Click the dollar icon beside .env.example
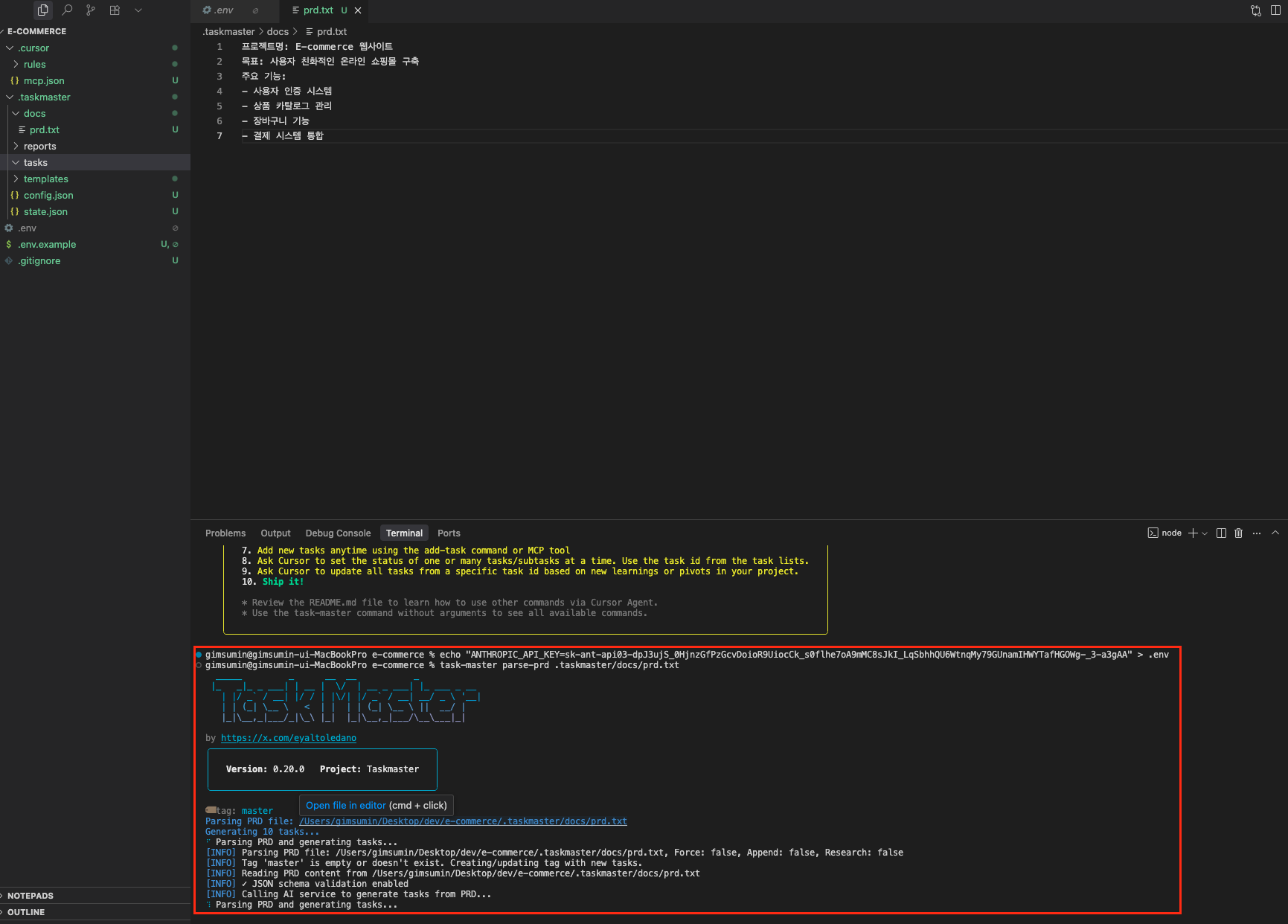This screenshot has height=924, width=1288. click(x=9, y=244)
